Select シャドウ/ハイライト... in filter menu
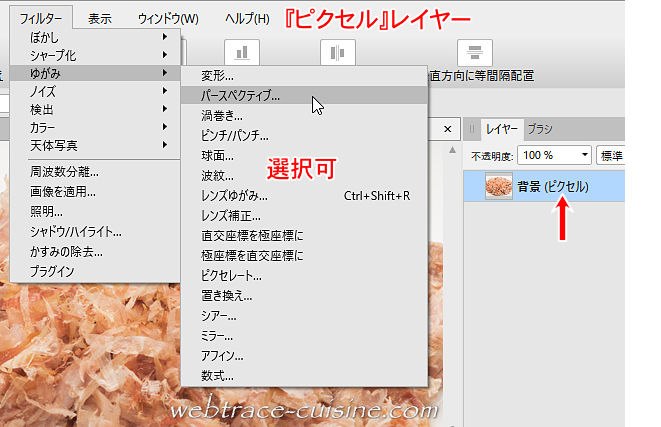Screen dimensions: 661x427 (75, 231)
